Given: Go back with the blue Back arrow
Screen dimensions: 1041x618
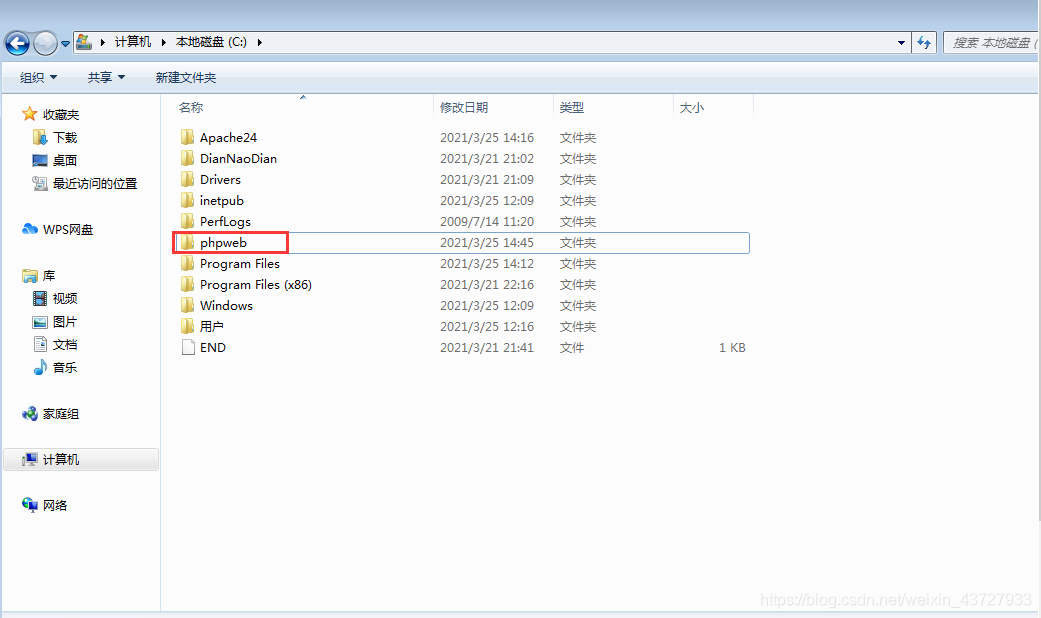Looking at the screenshot, I should tap(17, 44).
